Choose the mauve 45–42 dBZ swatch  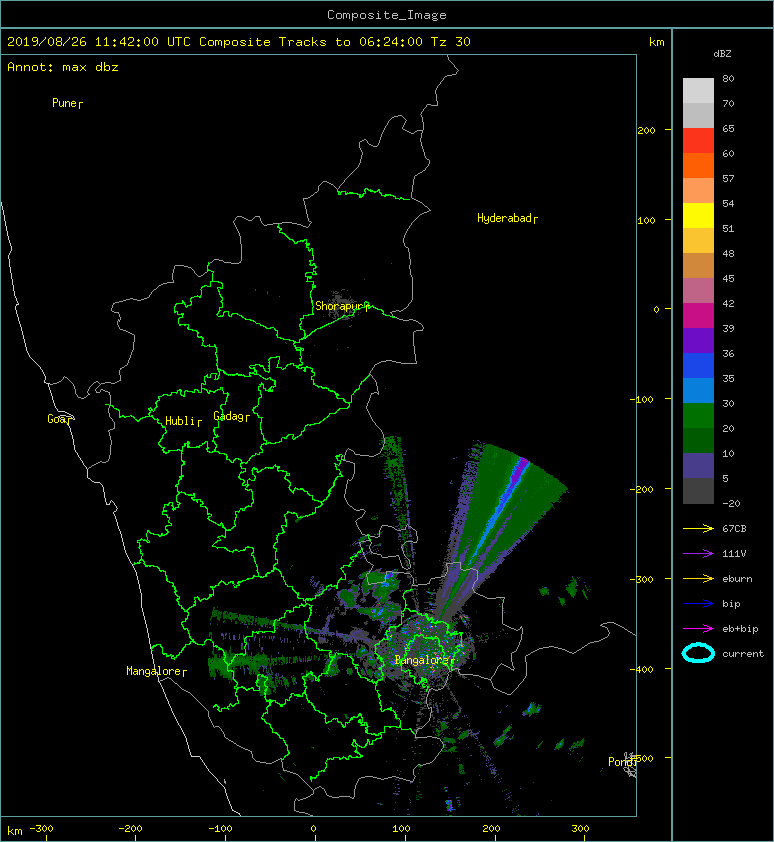(x=698, y=290)
